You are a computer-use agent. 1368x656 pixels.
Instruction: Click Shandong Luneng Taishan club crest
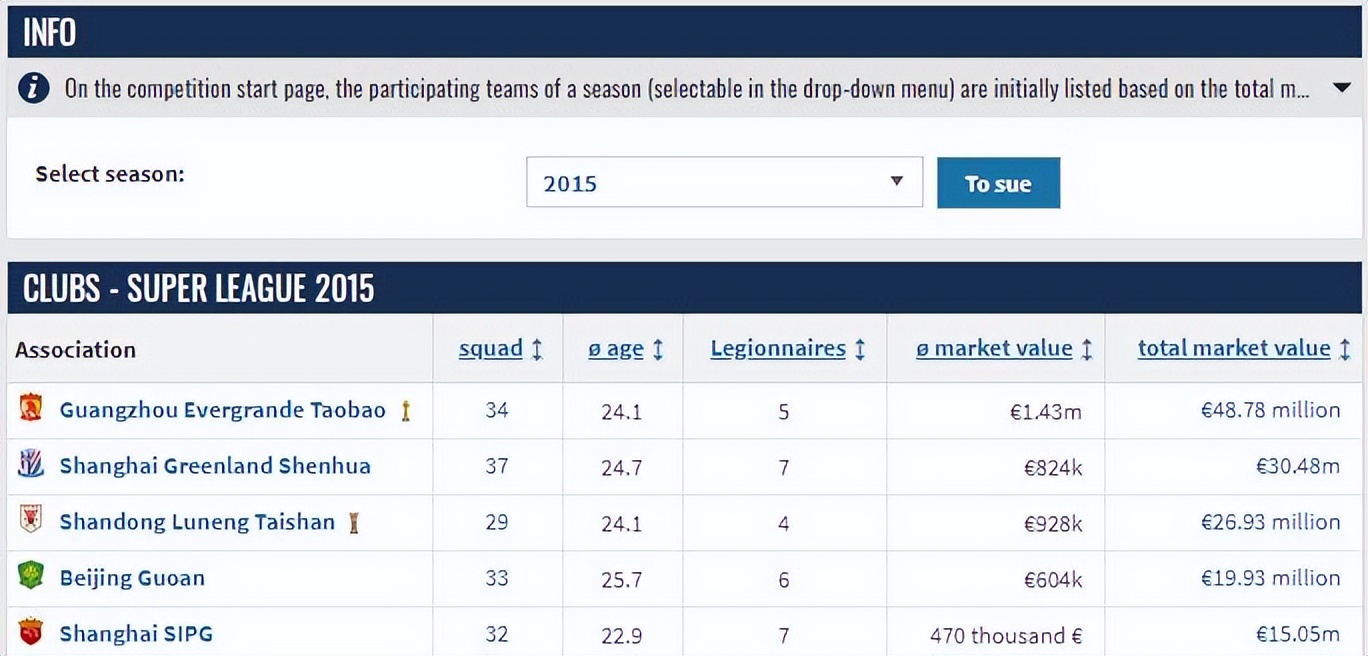pyautogui.click(x=31, y=520)
